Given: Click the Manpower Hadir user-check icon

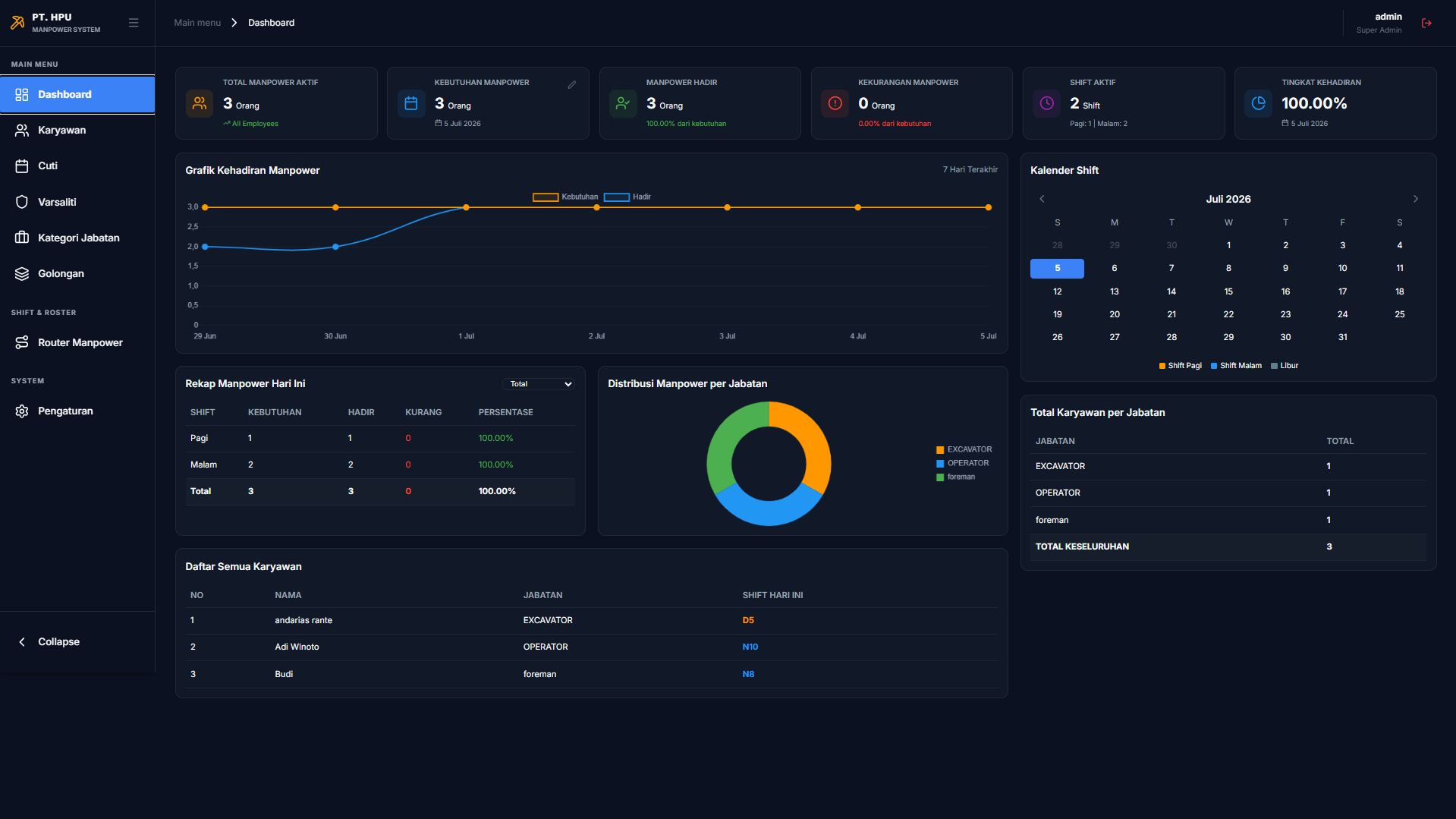Looking at the screenshot, I should coord(623,103).
